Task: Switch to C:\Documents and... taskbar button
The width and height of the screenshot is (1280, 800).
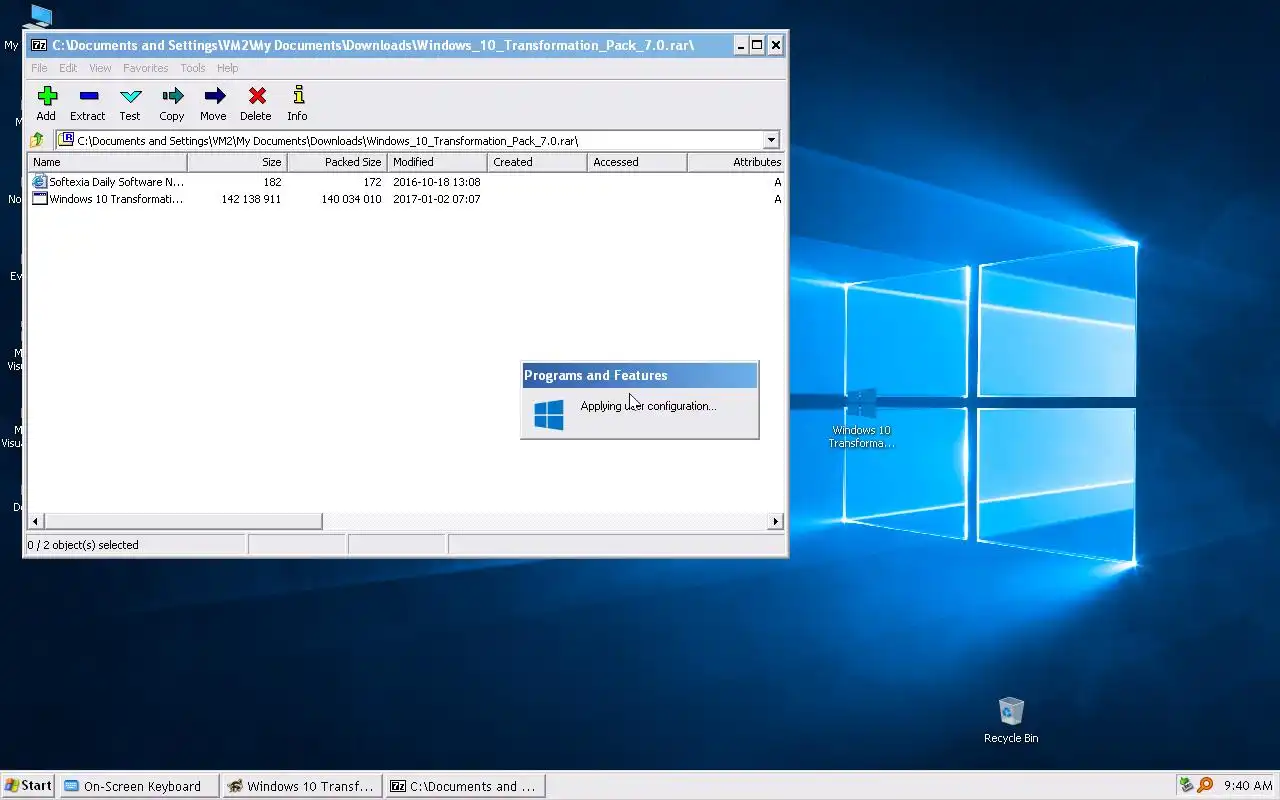Action: point(464,786)
